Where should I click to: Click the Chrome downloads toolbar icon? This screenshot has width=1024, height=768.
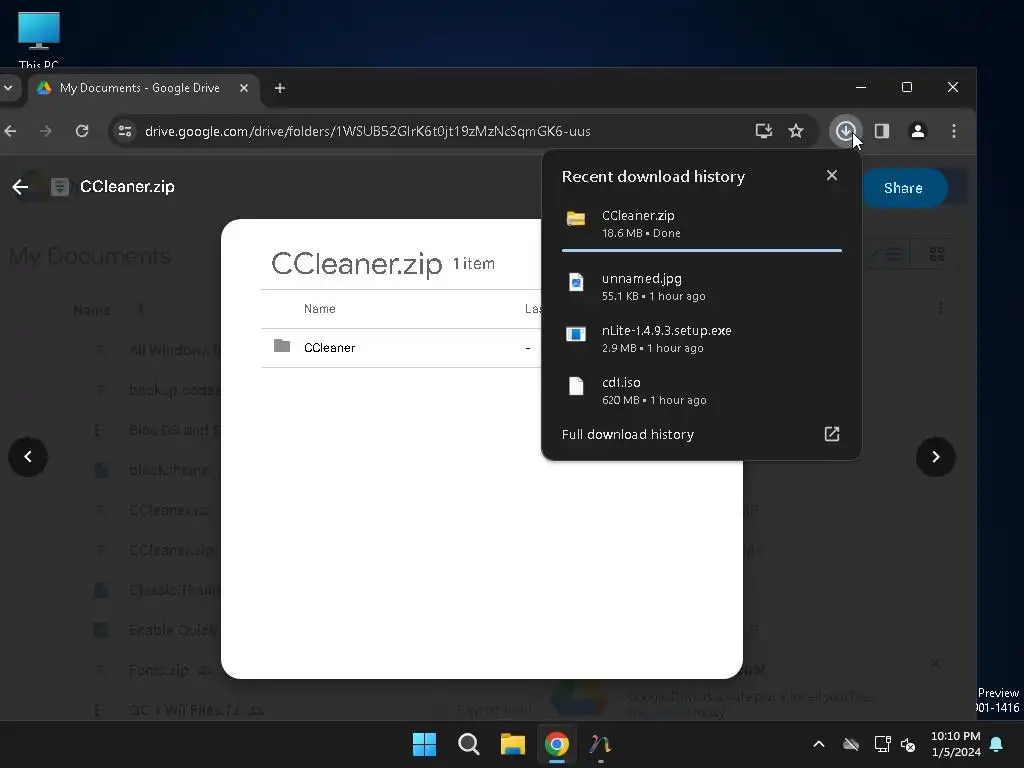click(x=845, y=131)
